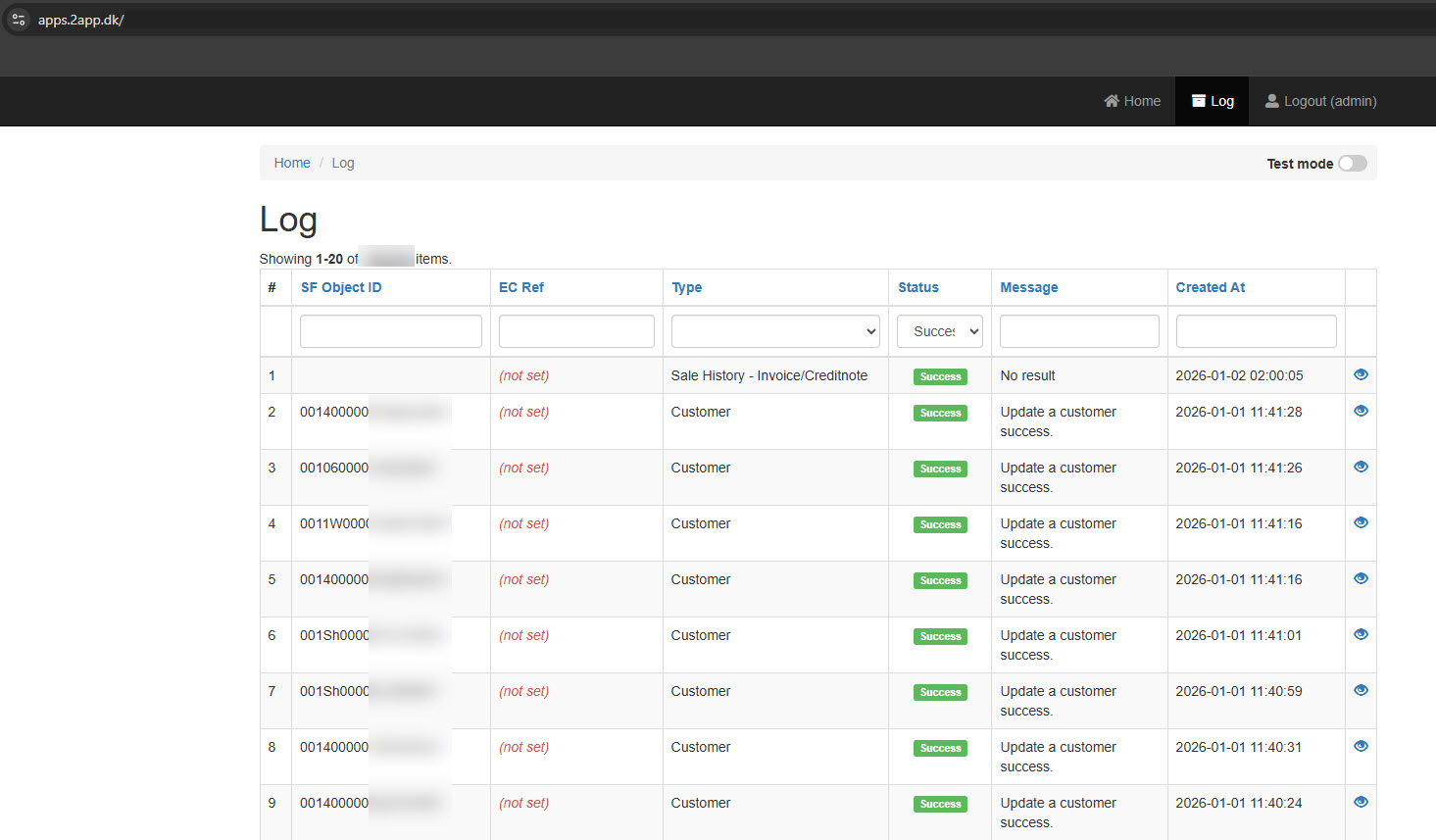
Task: Click site info icon in address bar
Action: point(19,20)
